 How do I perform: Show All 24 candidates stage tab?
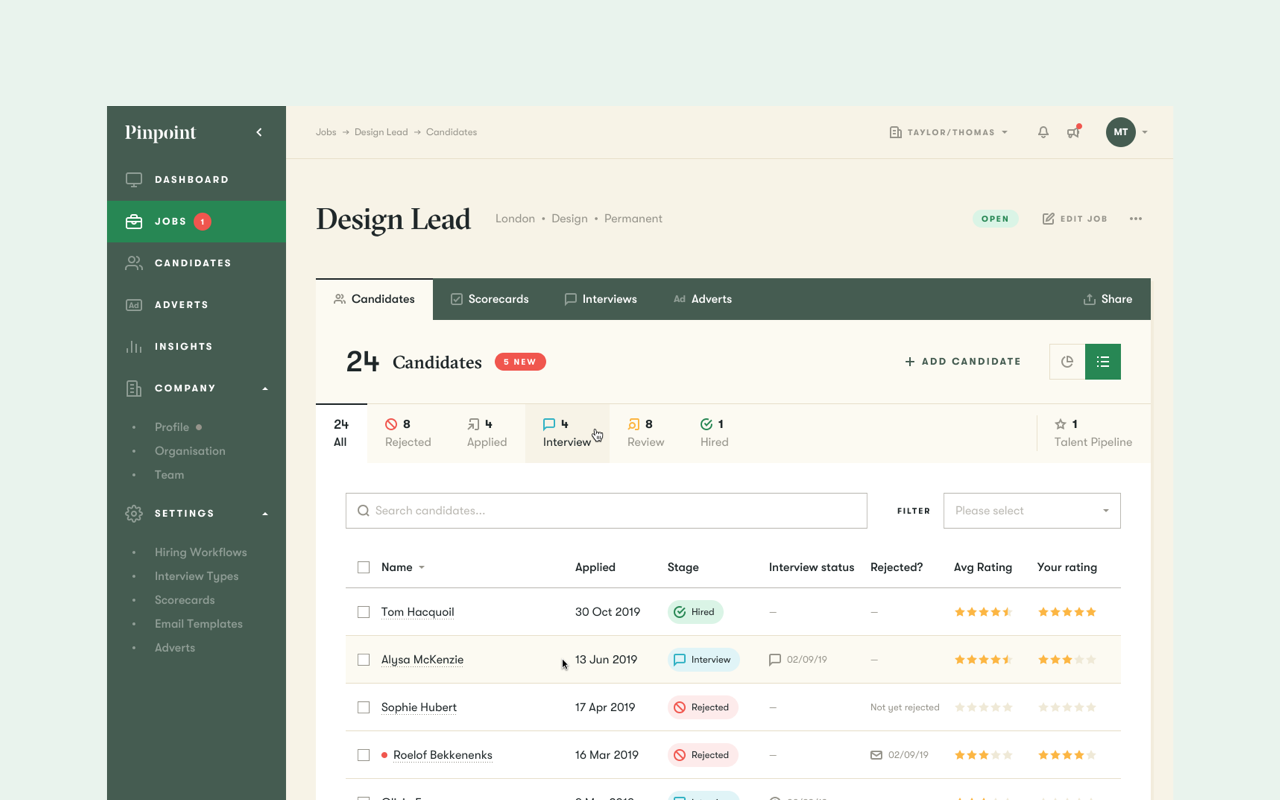pos(341,433)
